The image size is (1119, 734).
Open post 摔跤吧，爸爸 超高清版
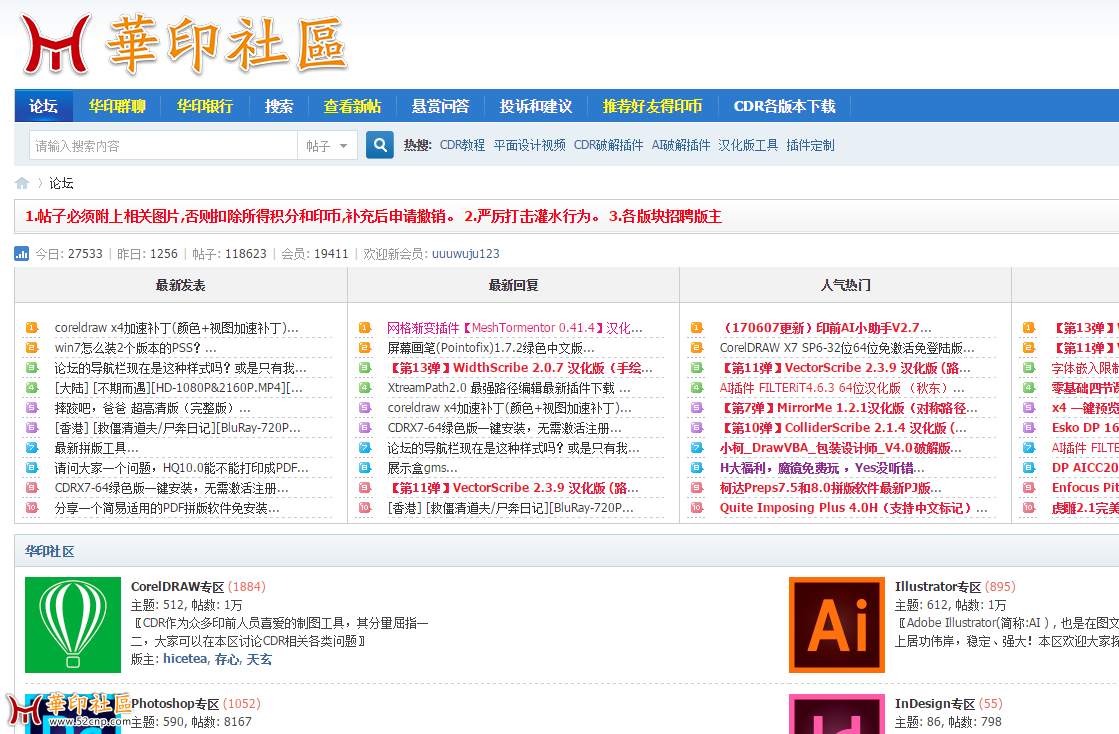(153, 408)
